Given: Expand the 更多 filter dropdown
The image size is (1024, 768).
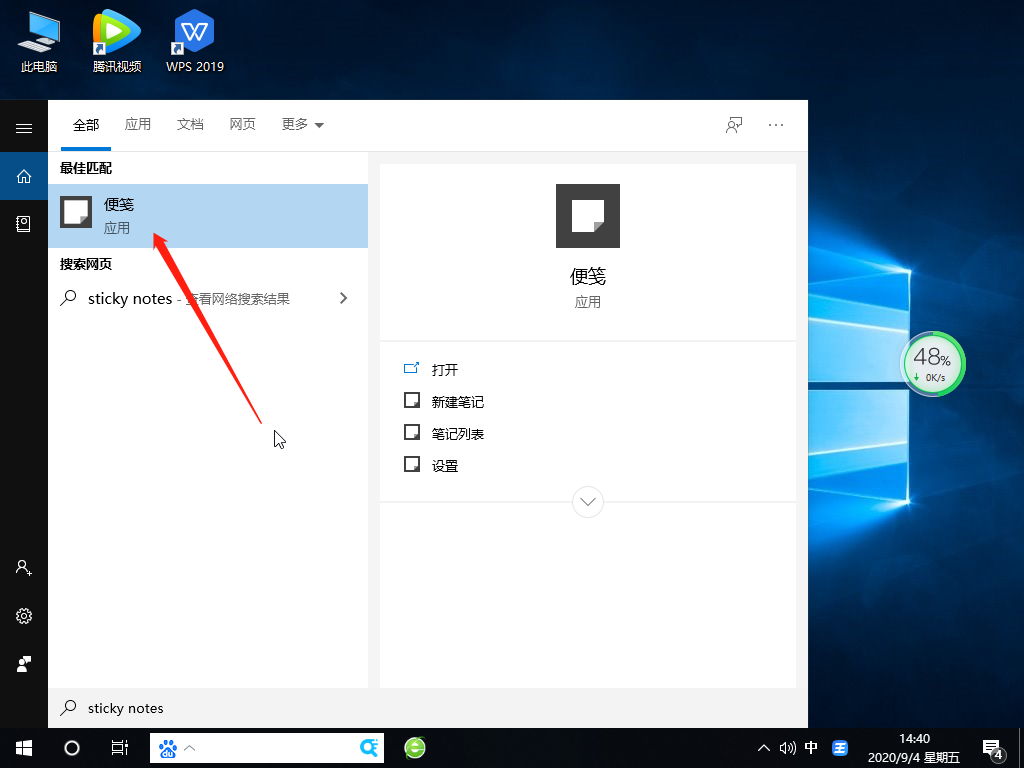Looking at the screenshot, I should [303, 125].
